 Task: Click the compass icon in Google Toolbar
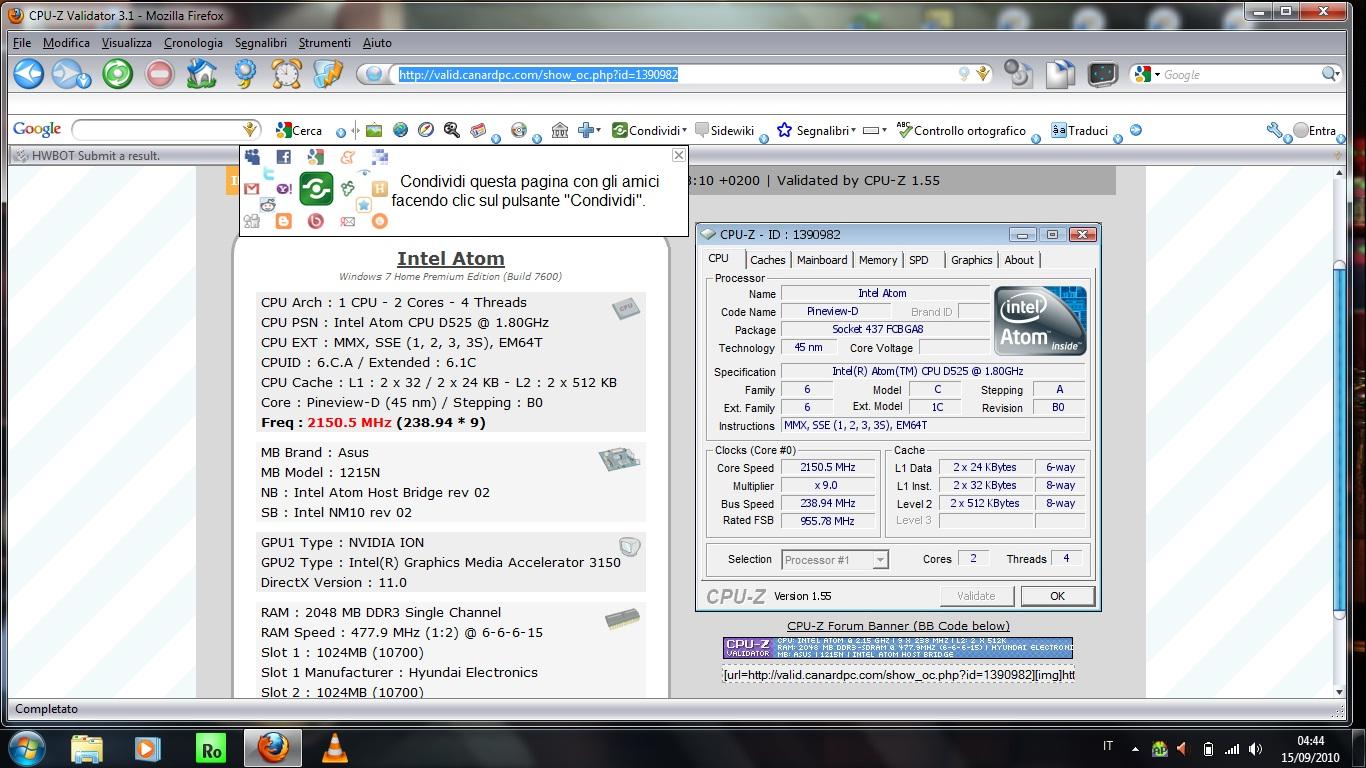point(426,130)
